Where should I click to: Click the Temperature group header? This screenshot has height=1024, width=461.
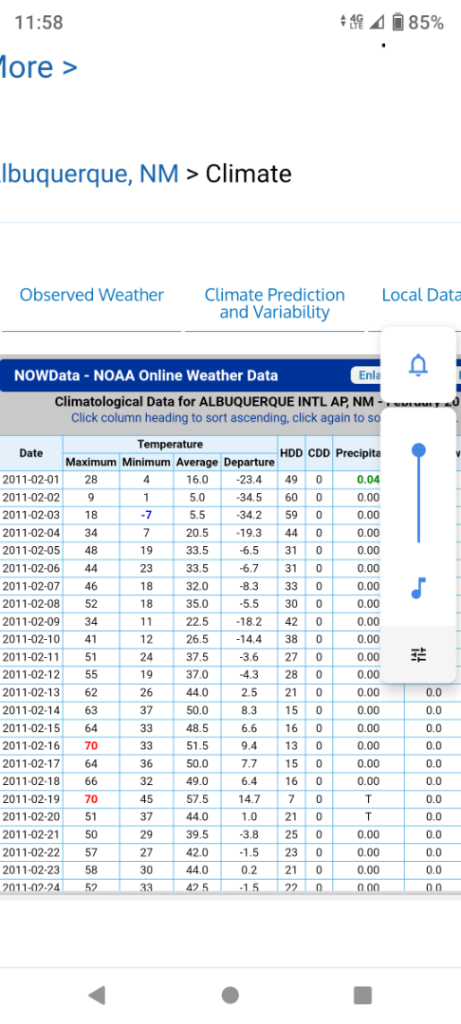click(170, 444)
